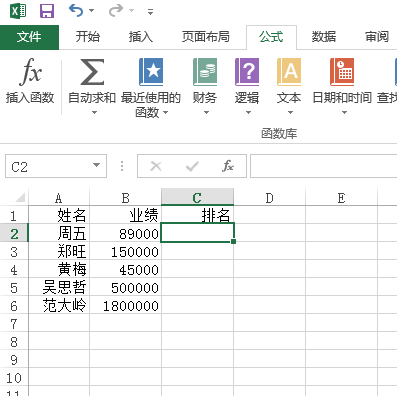Open the 文本 functions icon
This screenshot has height=396, width=397.
[289, 72]
